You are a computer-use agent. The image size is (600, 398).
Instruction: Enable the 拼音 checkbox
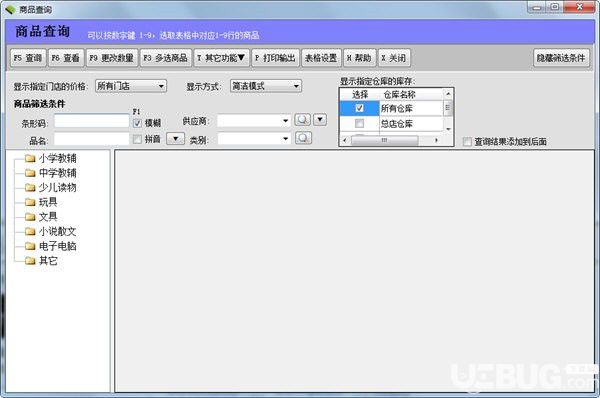click(x=137, y=139)
